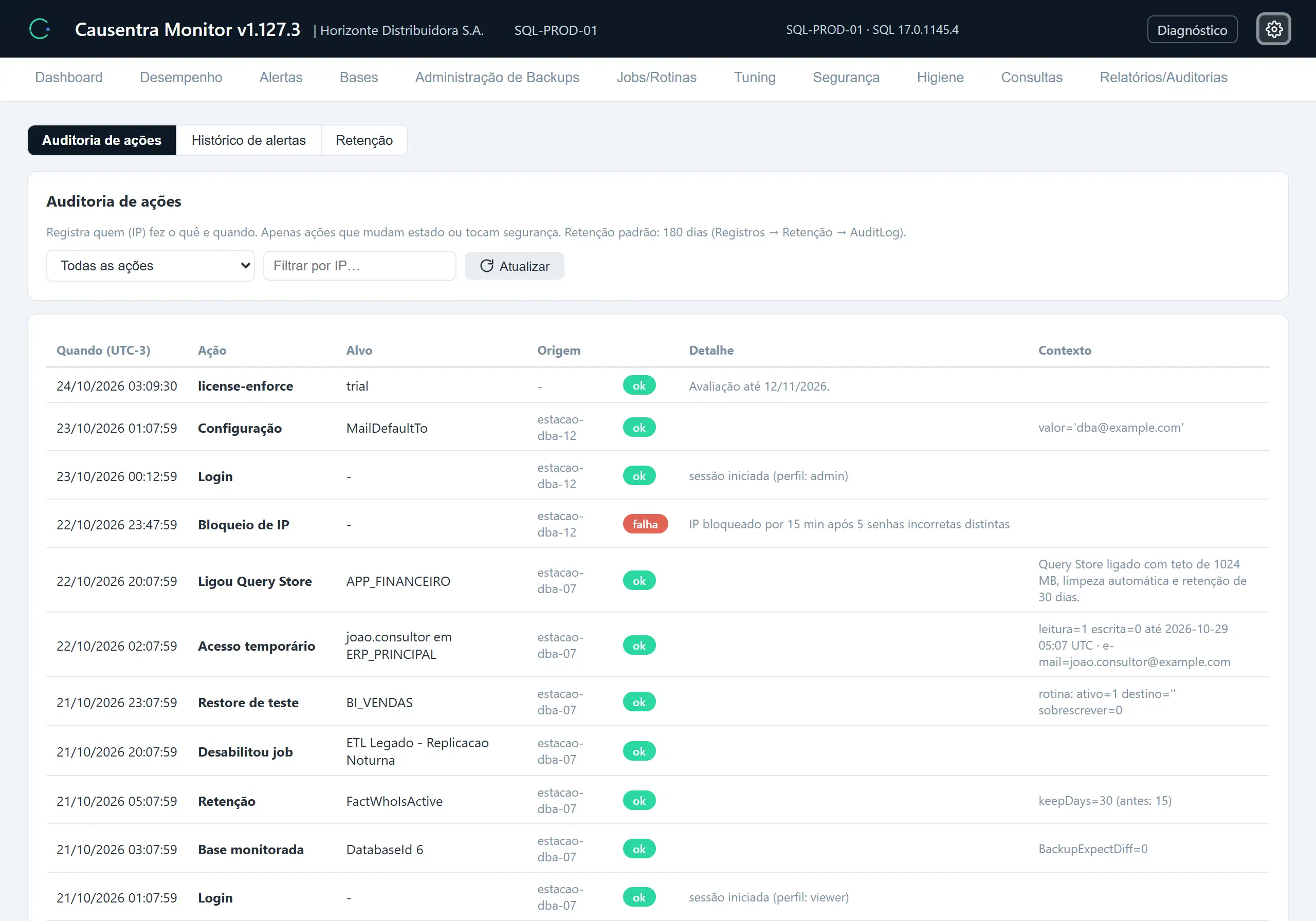The width and height of the screenshot is (1316, 921).
Task: Open the Desempenho menu
Action: tap(181, 78)
